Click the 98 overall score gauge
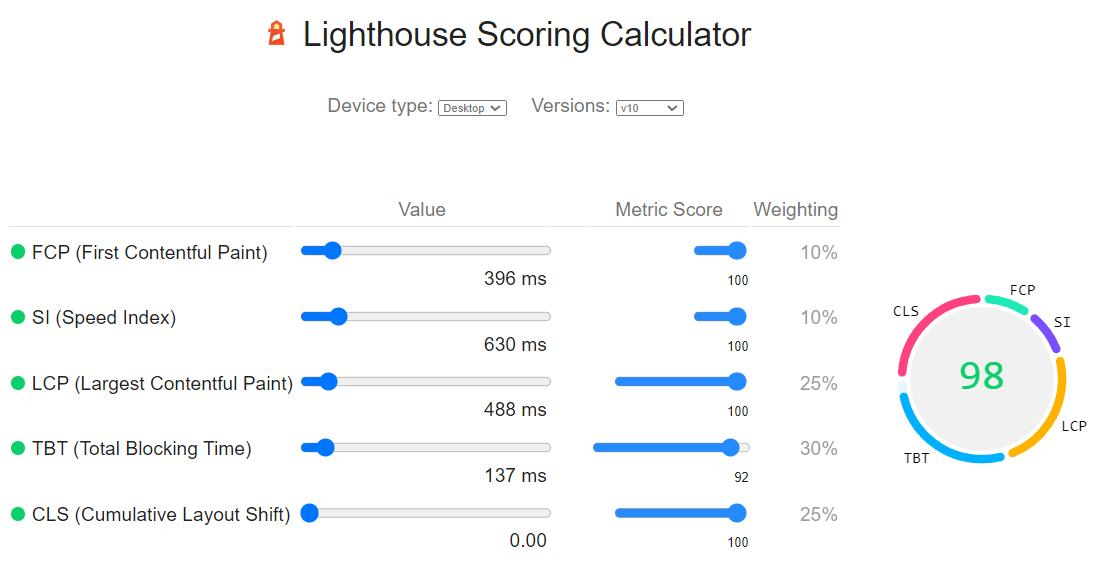The image size is (1099, 563). coord(981,376)
